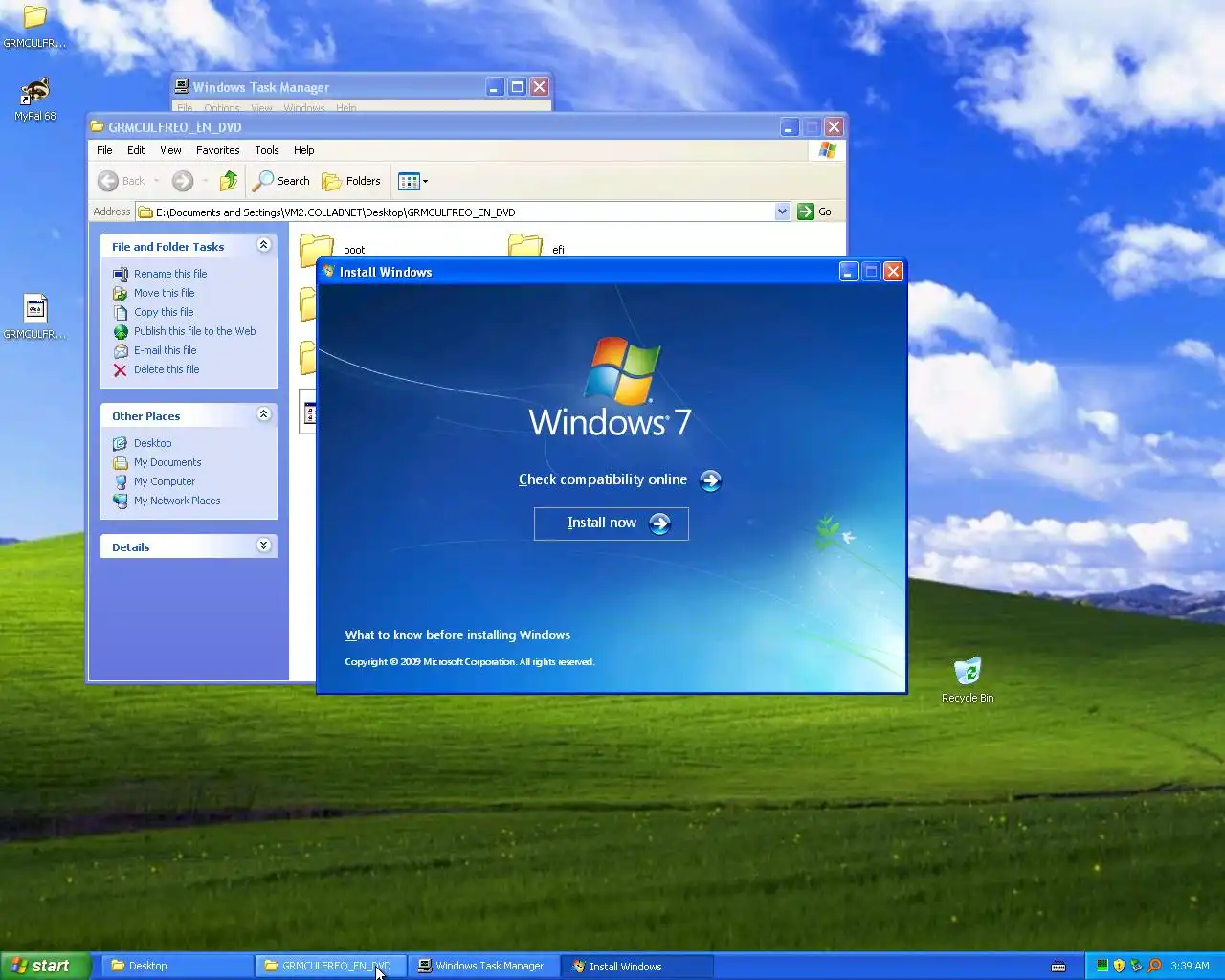Go to Desktop under Other Places

coord(153,443)
